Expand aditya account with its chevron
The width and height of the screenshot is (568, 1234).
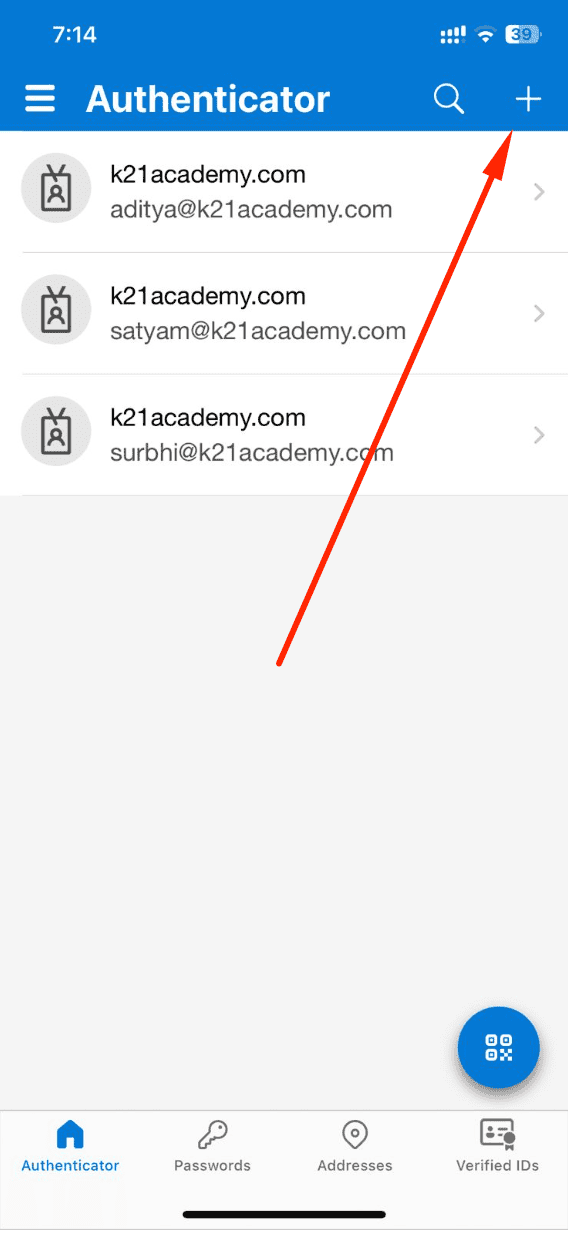tap(539, 192)
